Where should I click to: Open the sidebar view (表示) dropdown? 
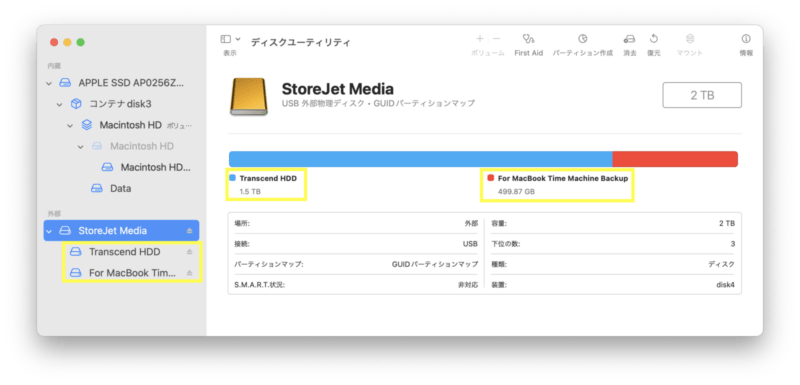230,39
